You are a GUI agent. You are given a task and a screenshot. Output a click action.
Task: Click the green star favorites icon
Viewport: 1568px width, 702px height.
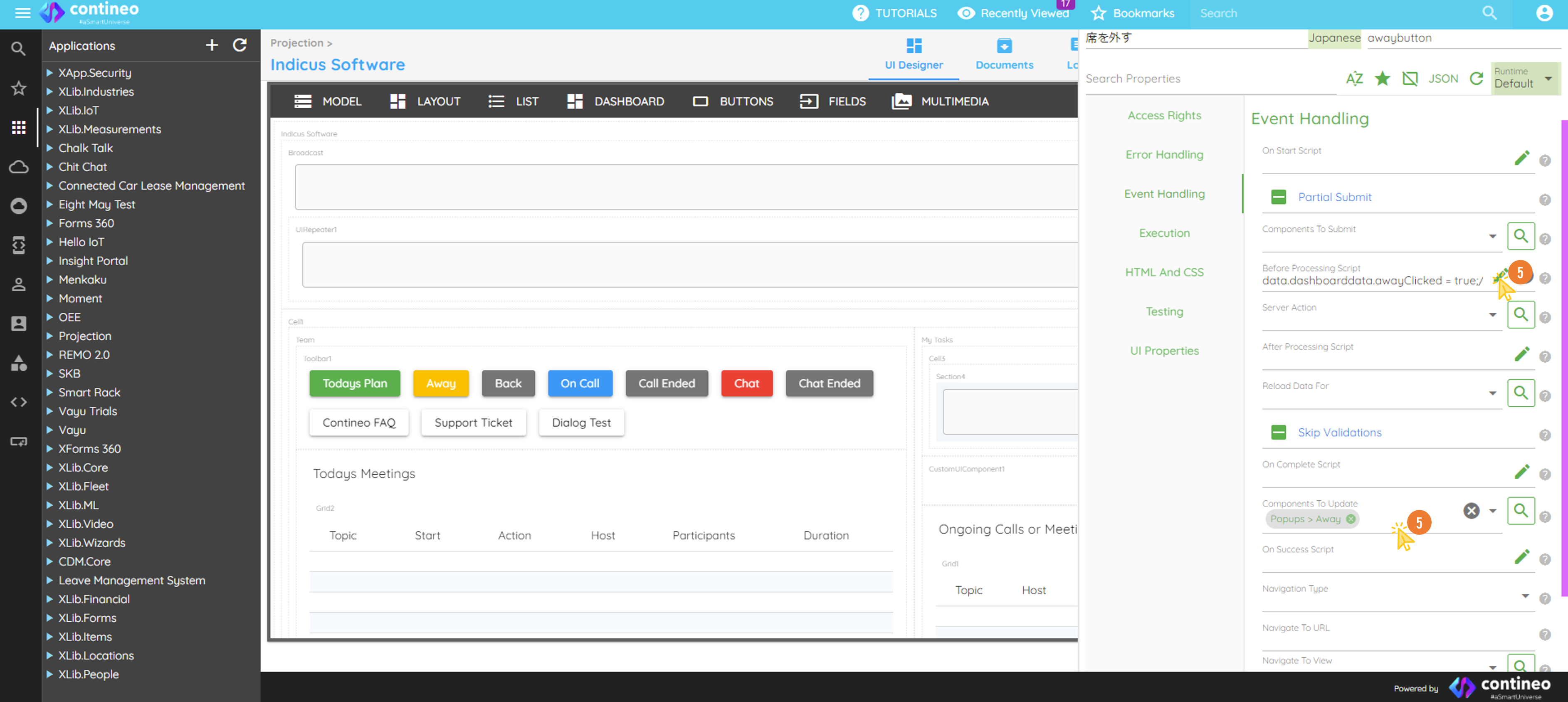[1382, 79]
